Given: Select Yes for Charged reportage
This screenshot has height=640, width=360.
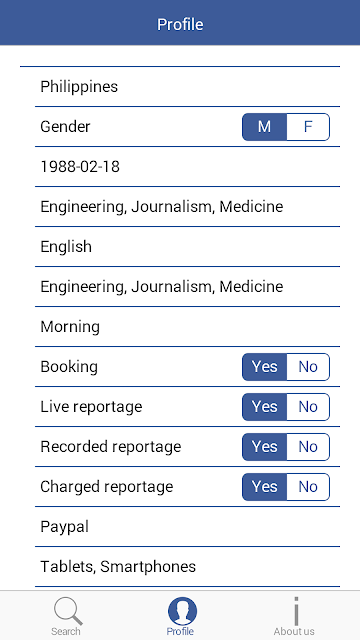Looking at the screenshot, I should tap(264, 487).
